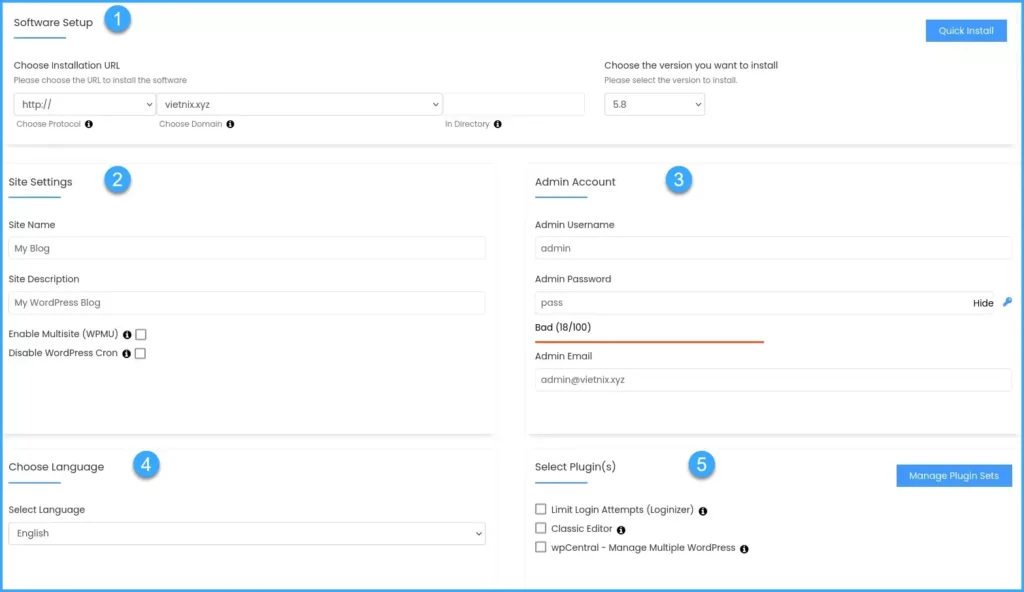Click the key icon to generate a password

pyautogui.click(x=1009, y=303)
